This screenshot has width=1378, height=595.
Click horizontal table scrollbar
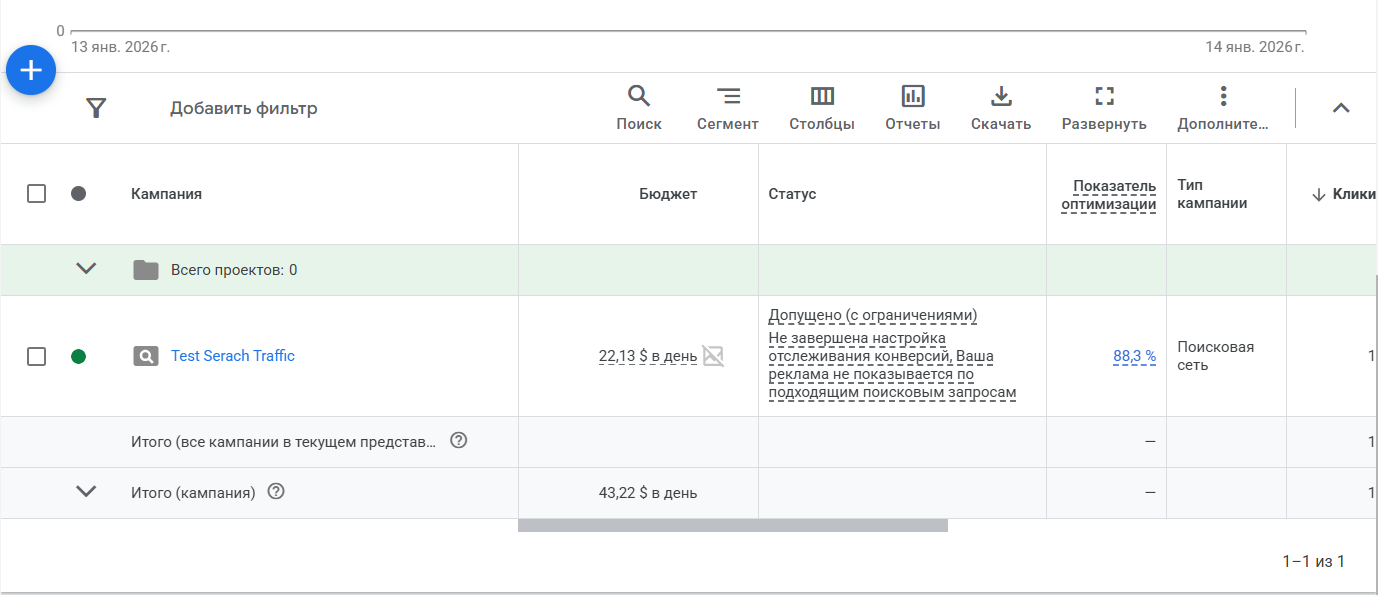click(733, 525)
